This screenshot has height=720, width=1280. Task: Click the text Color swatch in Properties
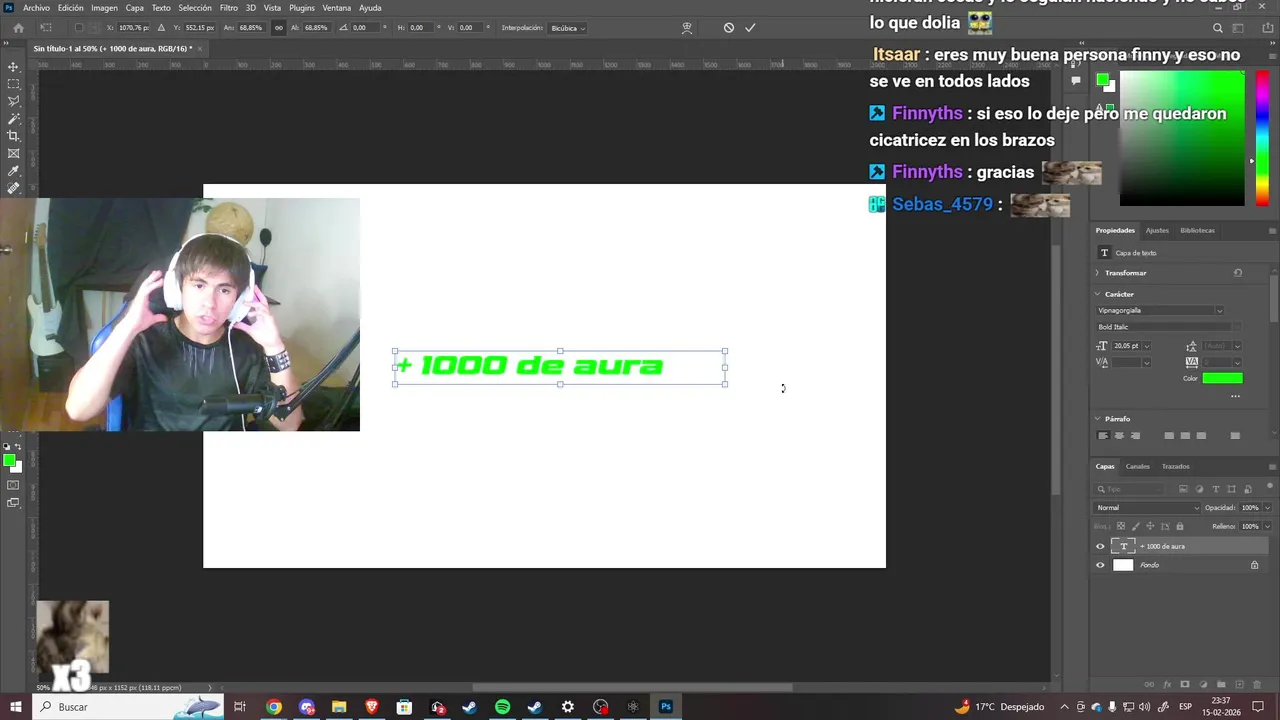pos(1222,378)
